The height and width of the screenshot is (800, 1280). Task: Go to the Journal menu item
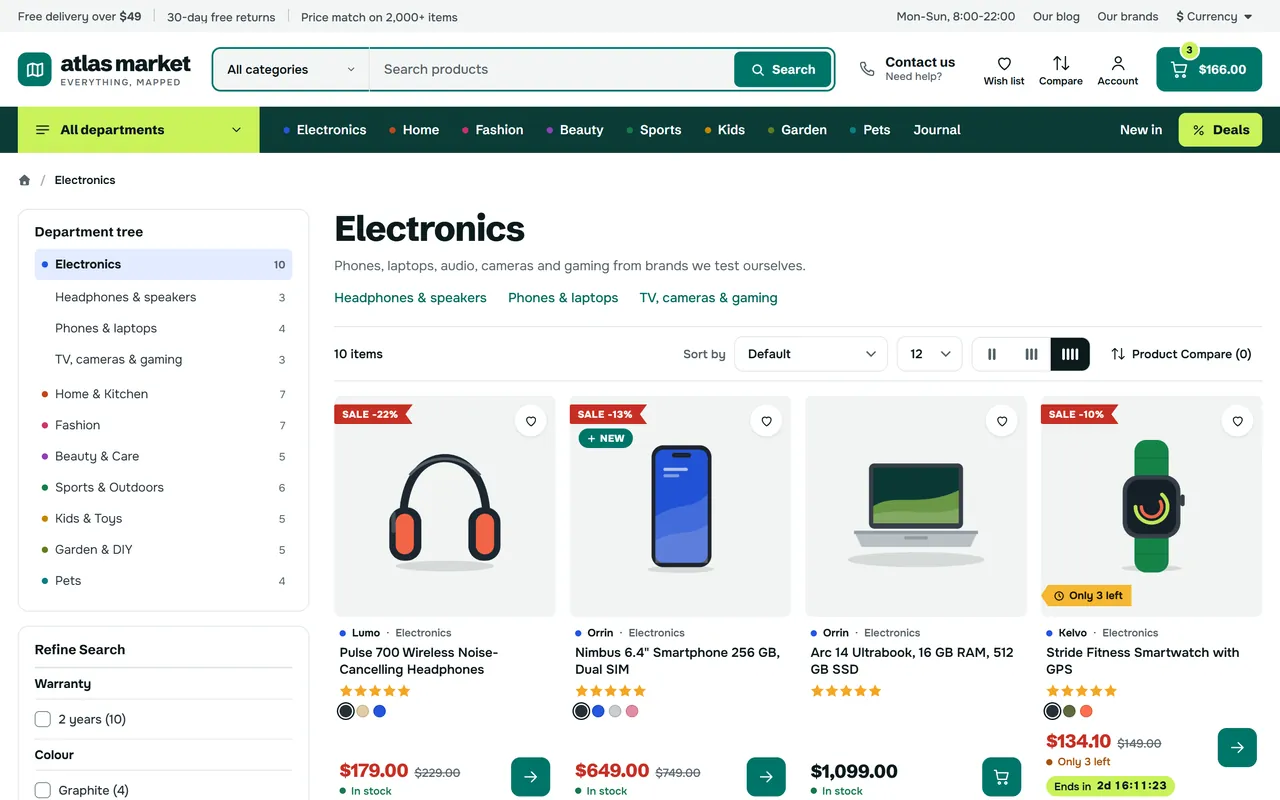point(937,130)
